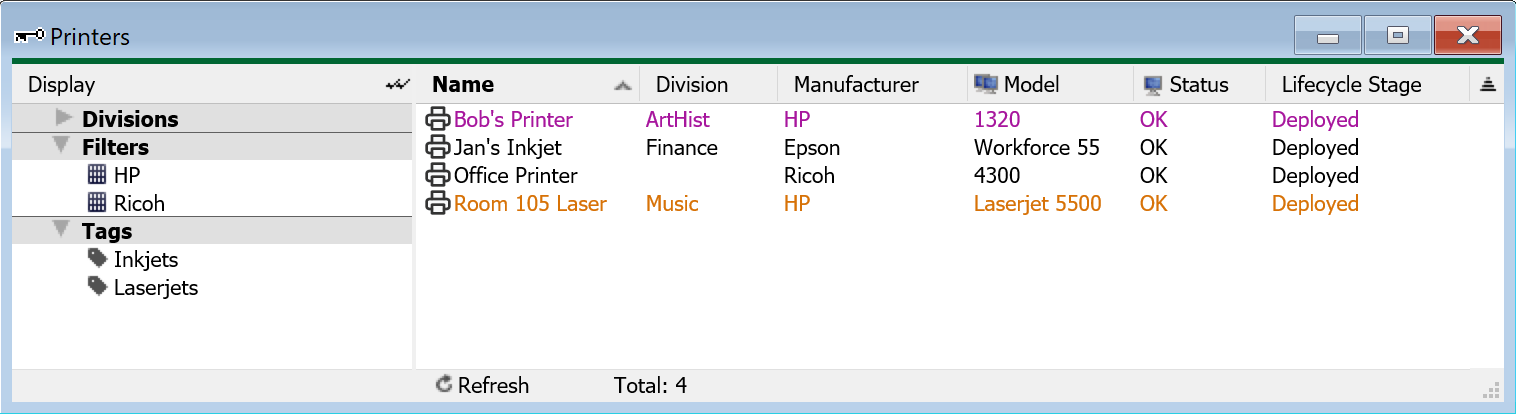Select the Laserjets tag
Image resolution: width=1516 pixels, height=414 pixels.
click(156, 287)
